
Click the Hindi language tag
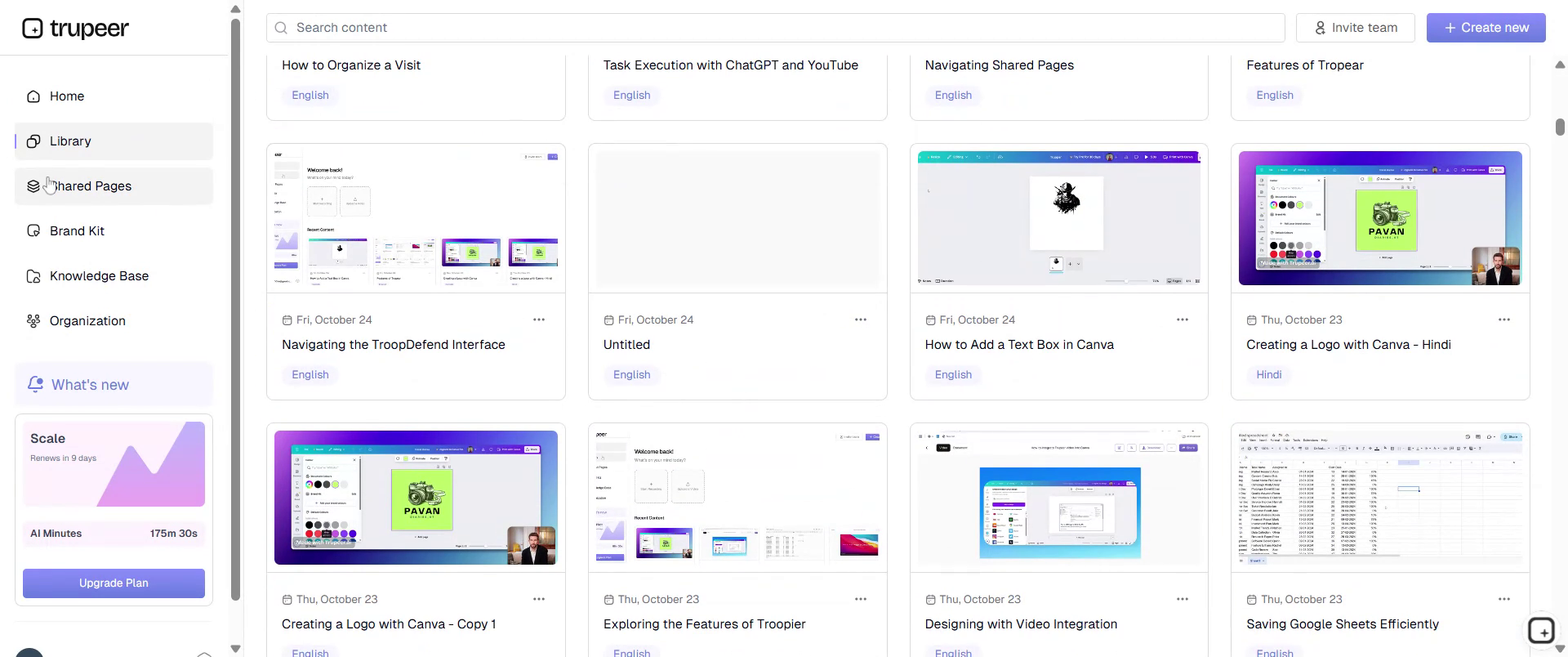point(1269,375)
